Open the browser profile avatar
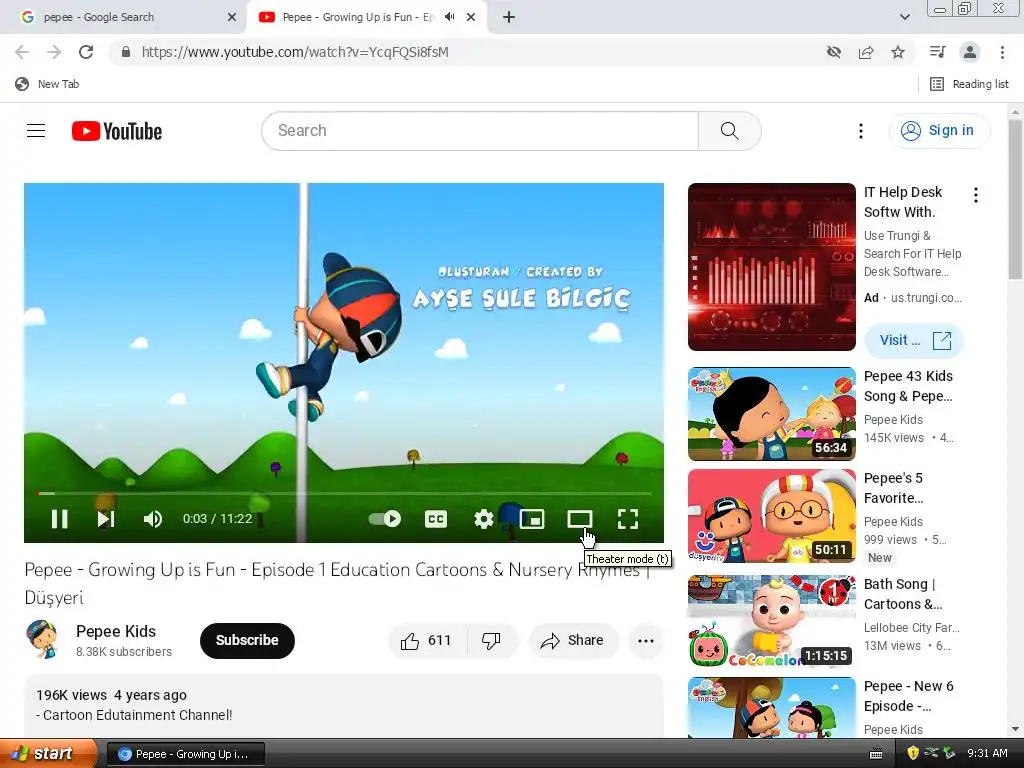 click(970, 52)
